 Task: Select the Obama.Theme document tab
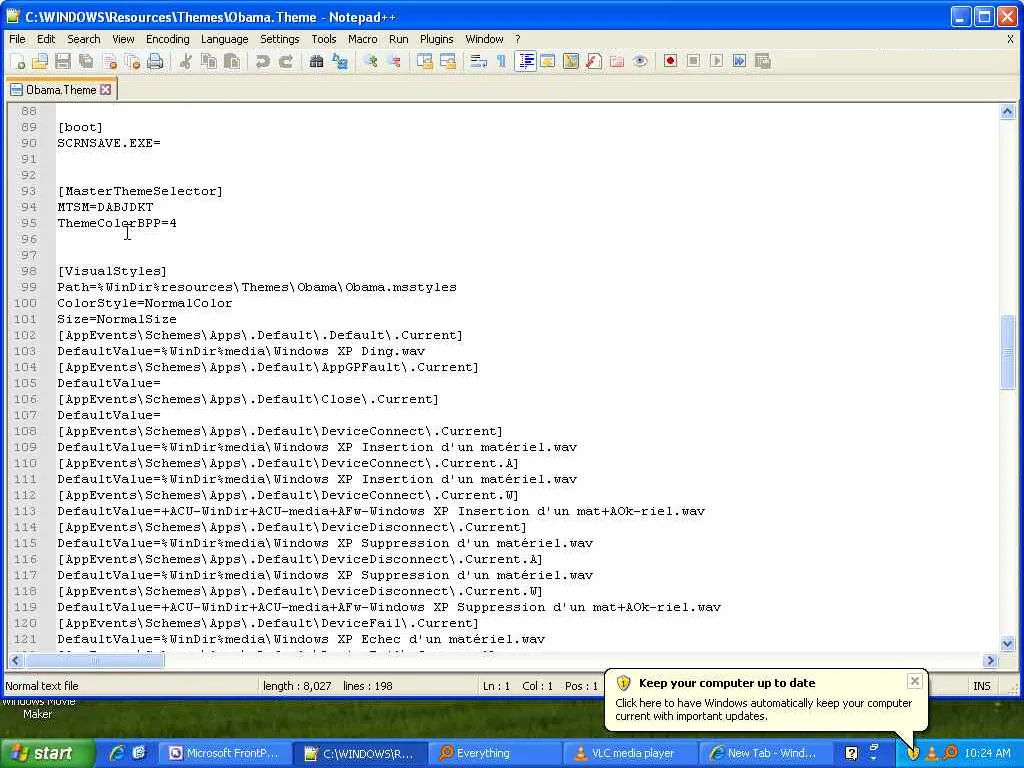(x=61, y=89)
